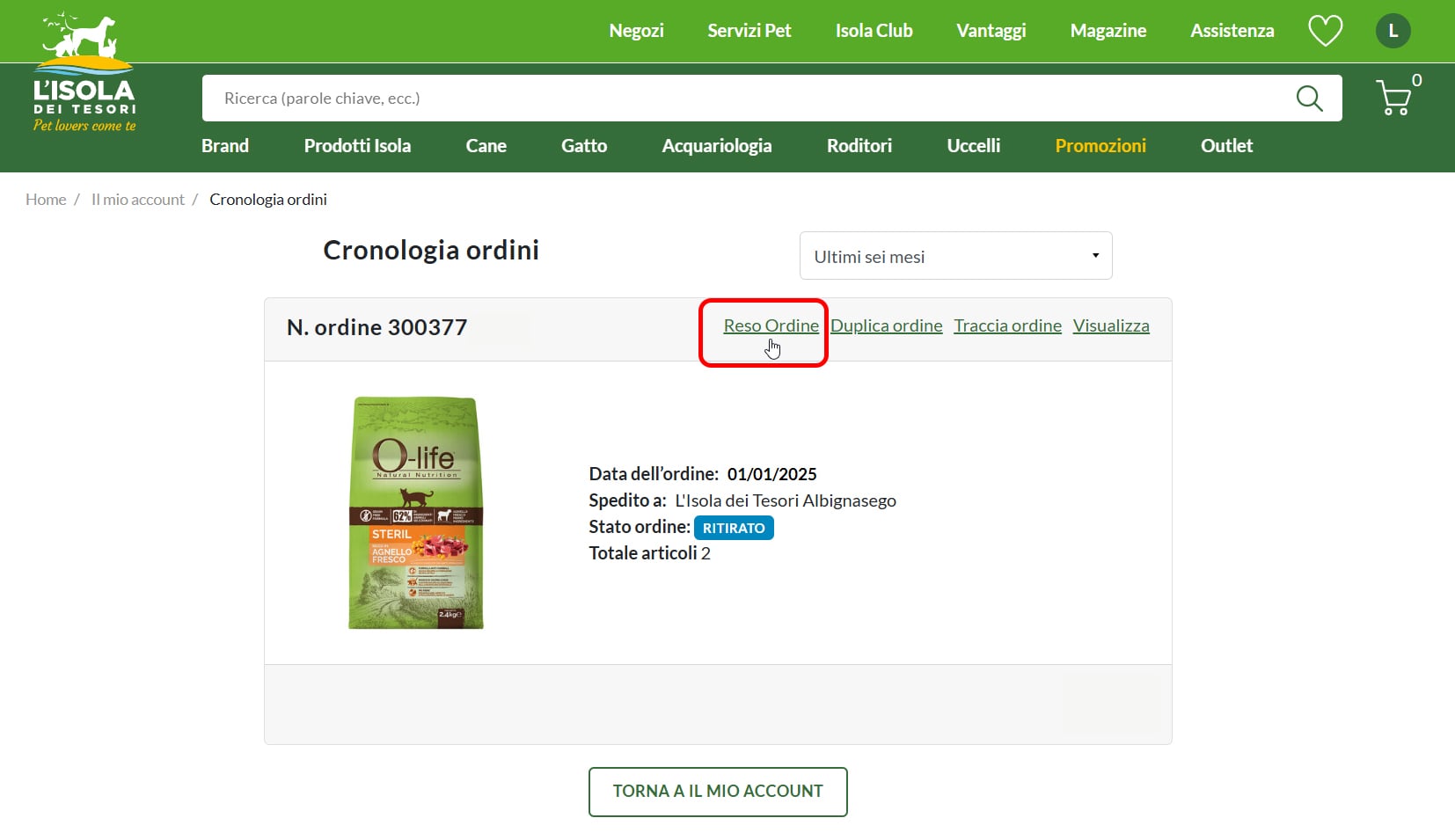Open Uccelli category
Viewport: 1455px width, 840px height.
point(973,146)
